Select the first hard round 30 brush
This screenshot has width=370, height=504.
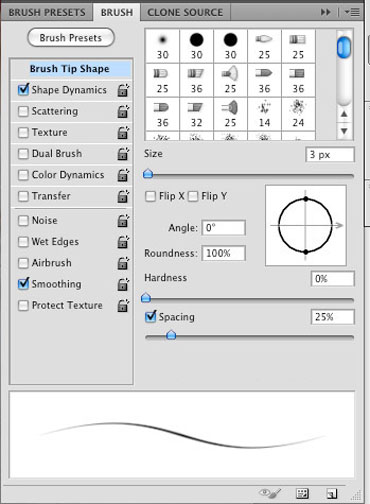click(x=196, y=46)
